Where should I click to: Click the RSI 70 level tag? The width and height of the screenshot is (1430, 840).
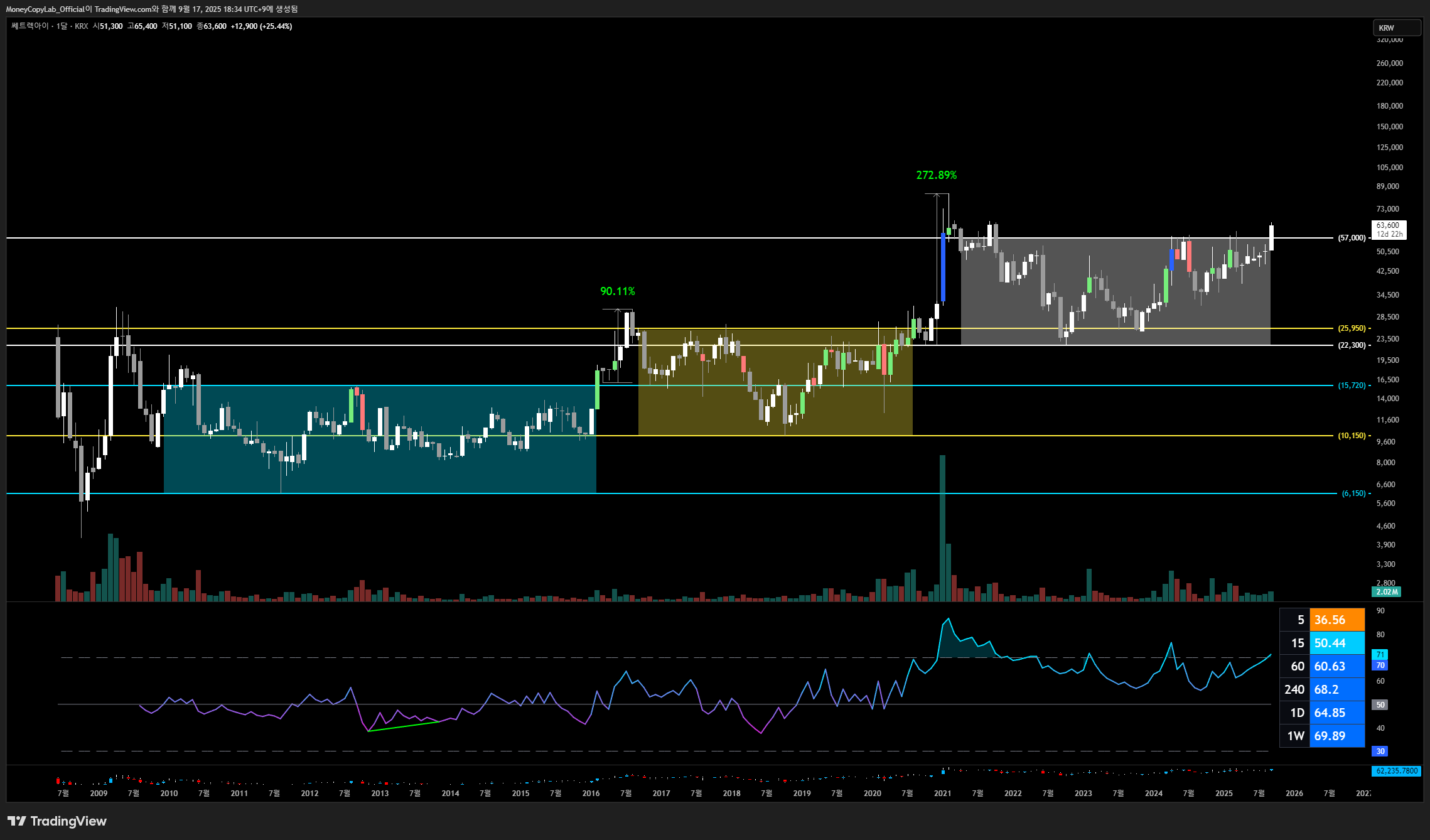[1380, 665]
